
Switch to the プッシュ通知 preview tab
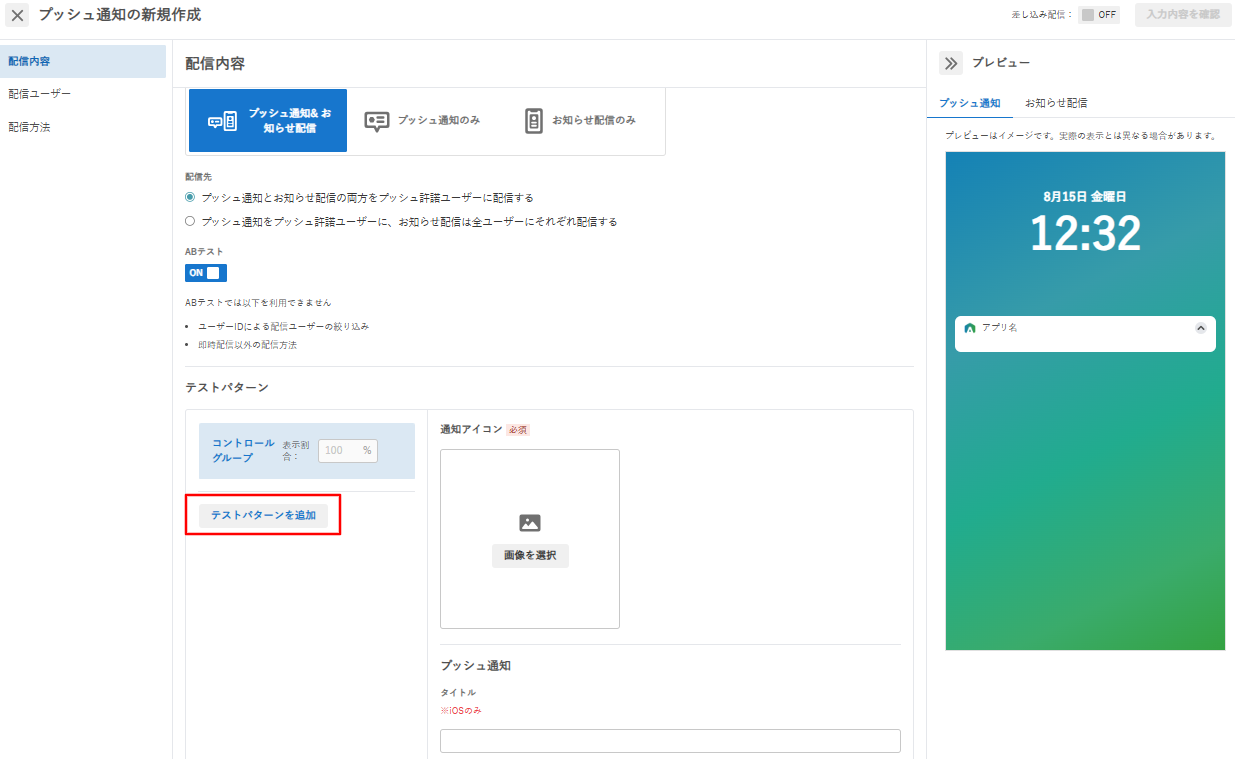click(x=970, y=103)
